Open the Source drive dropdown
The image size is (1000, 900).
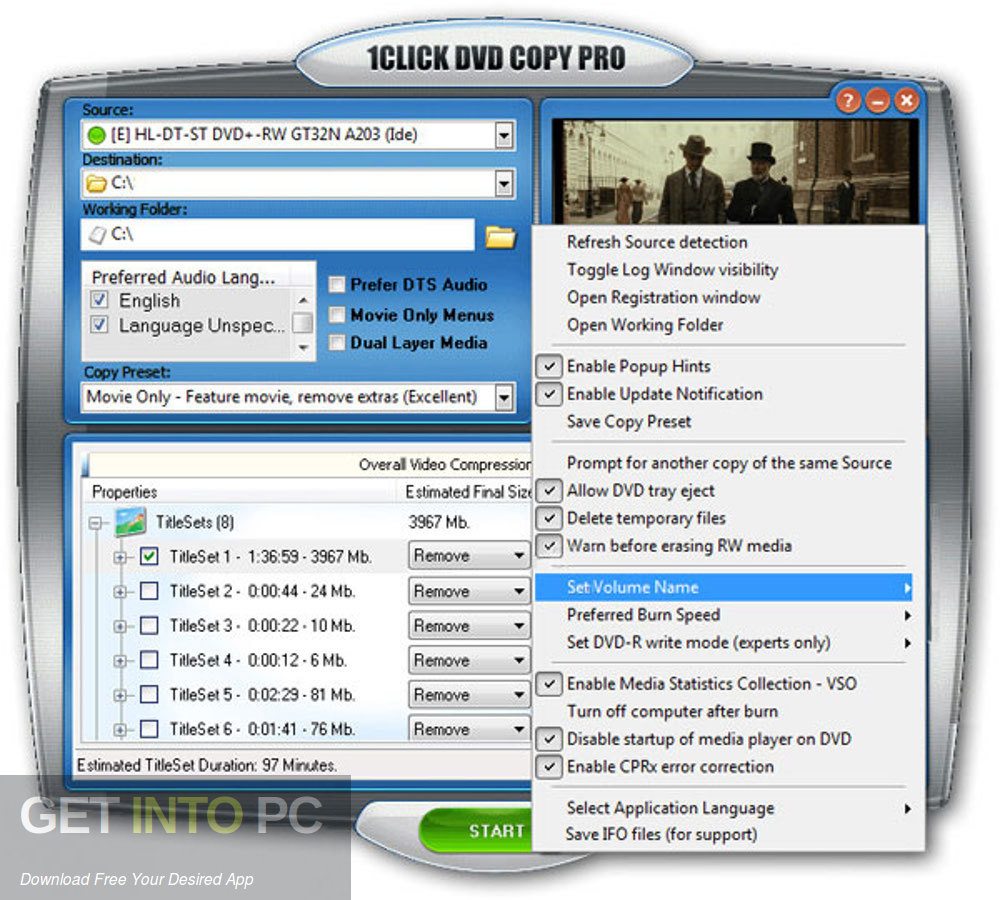coord(504,135)
